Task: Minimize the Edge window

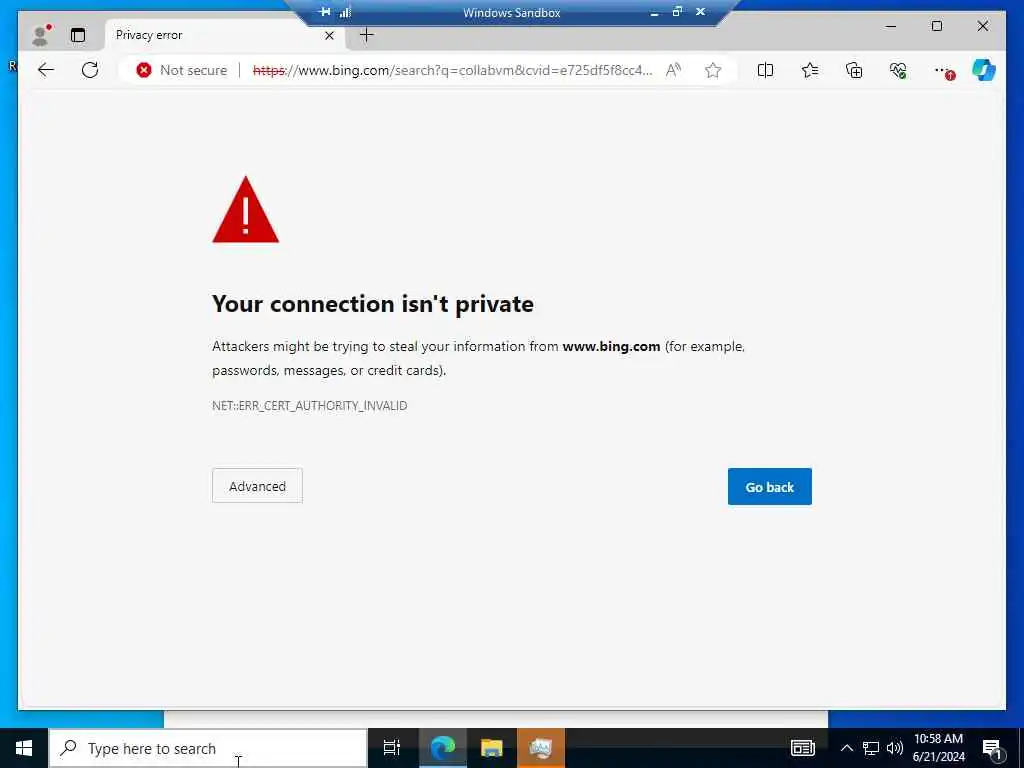Action: [891, 26]
